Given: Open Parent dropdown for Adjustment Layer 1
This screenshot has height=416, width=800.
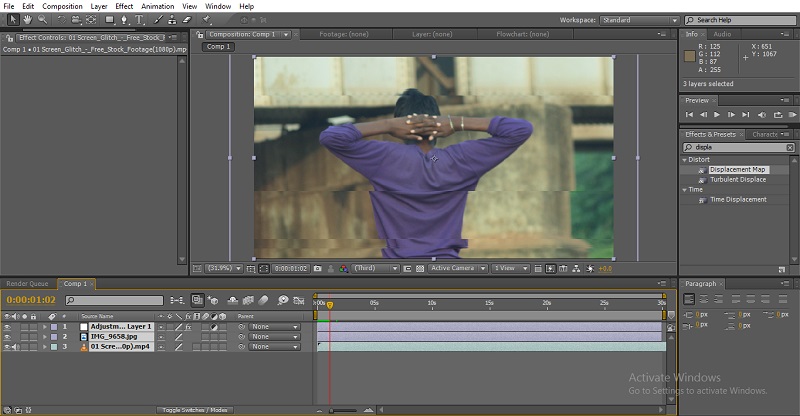Looking at the screenshot, I should pos(274,327).
